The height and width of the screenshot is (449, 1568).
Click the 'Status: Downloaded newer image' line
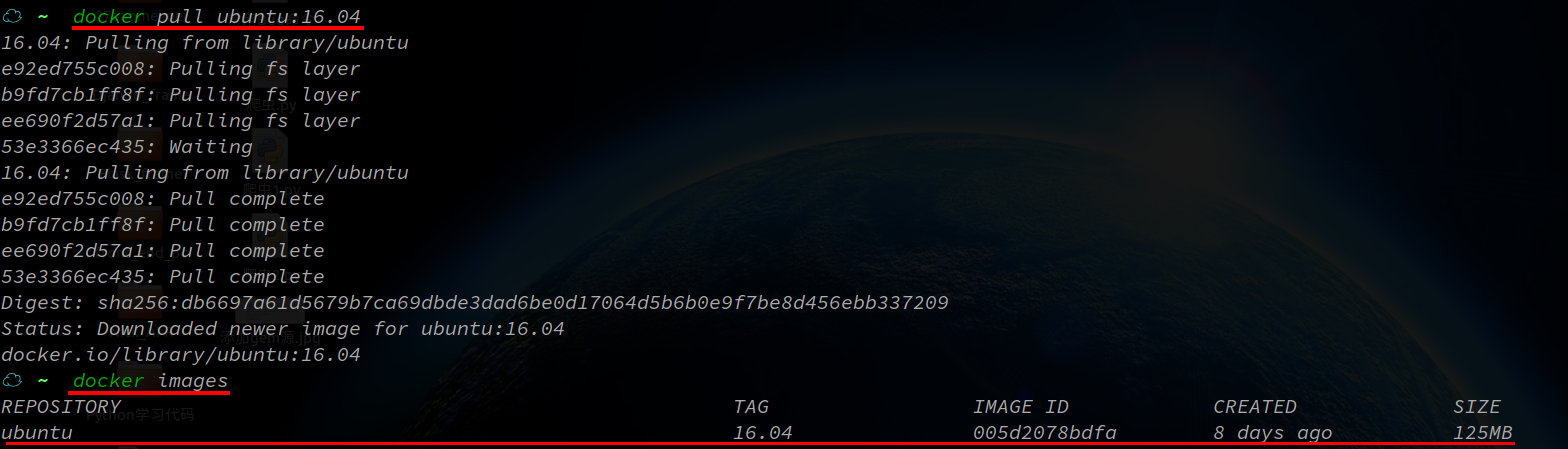tap(283, 329)
